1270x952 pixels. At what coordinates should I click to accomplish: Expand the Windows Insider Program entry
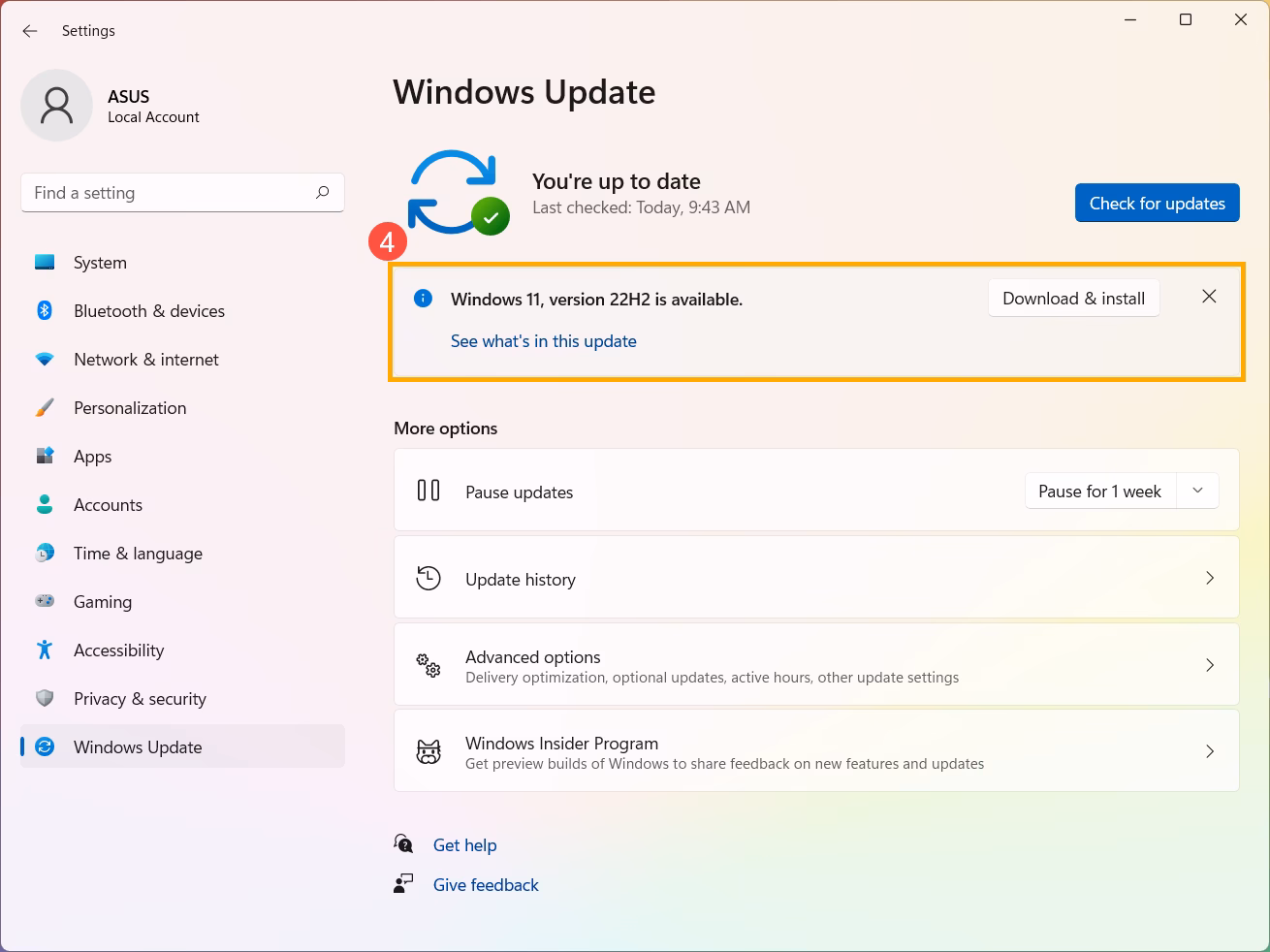pos(816,751)
